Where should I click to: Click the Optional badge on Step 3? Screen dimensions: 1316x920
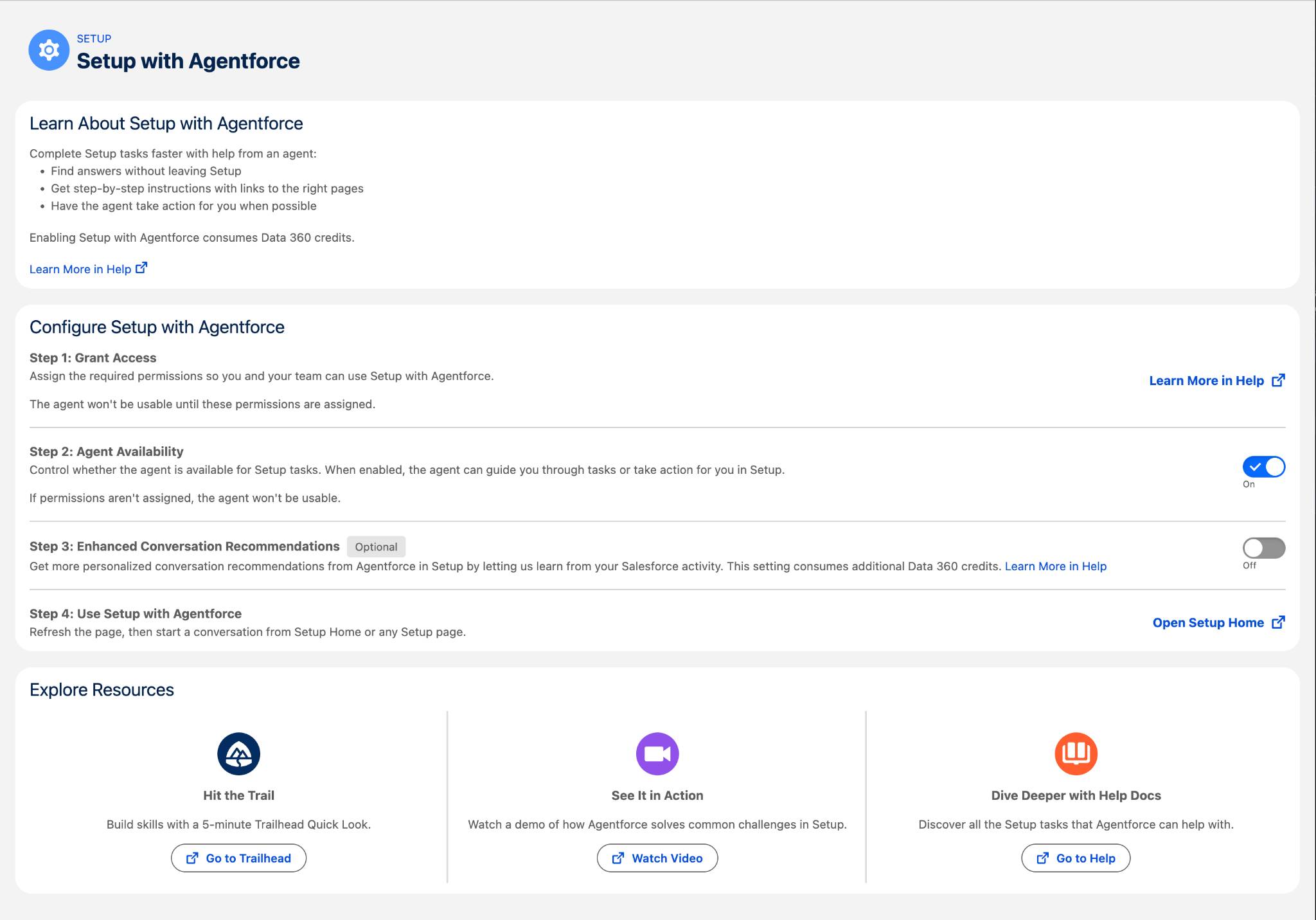(376, 546)
